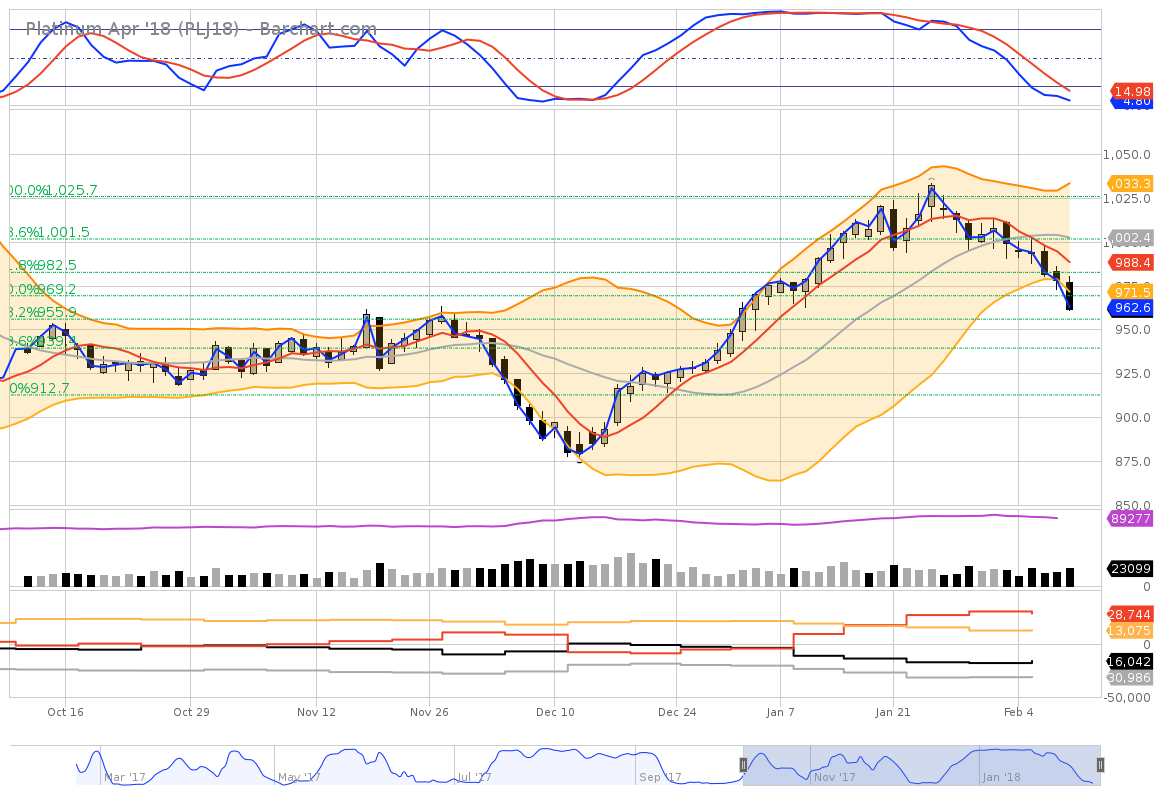Click the gray 30,986 COT label
Screen dimensions: 1156x800
(1130, 678)
